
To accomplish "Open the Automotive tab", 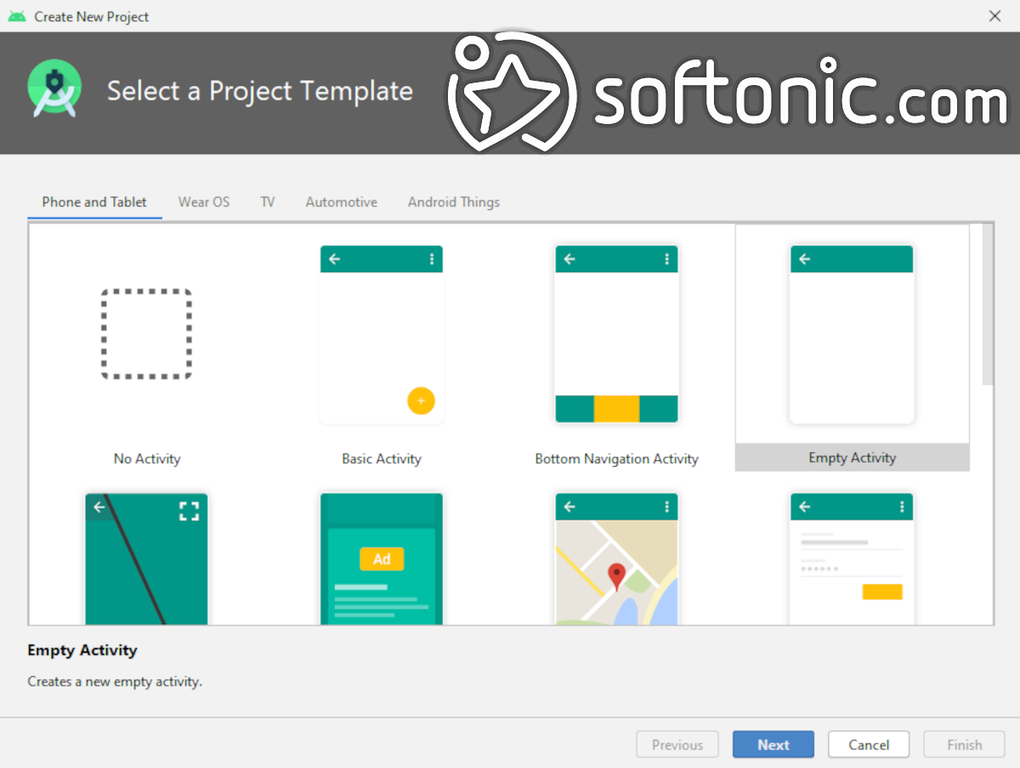I will (342, 202).
